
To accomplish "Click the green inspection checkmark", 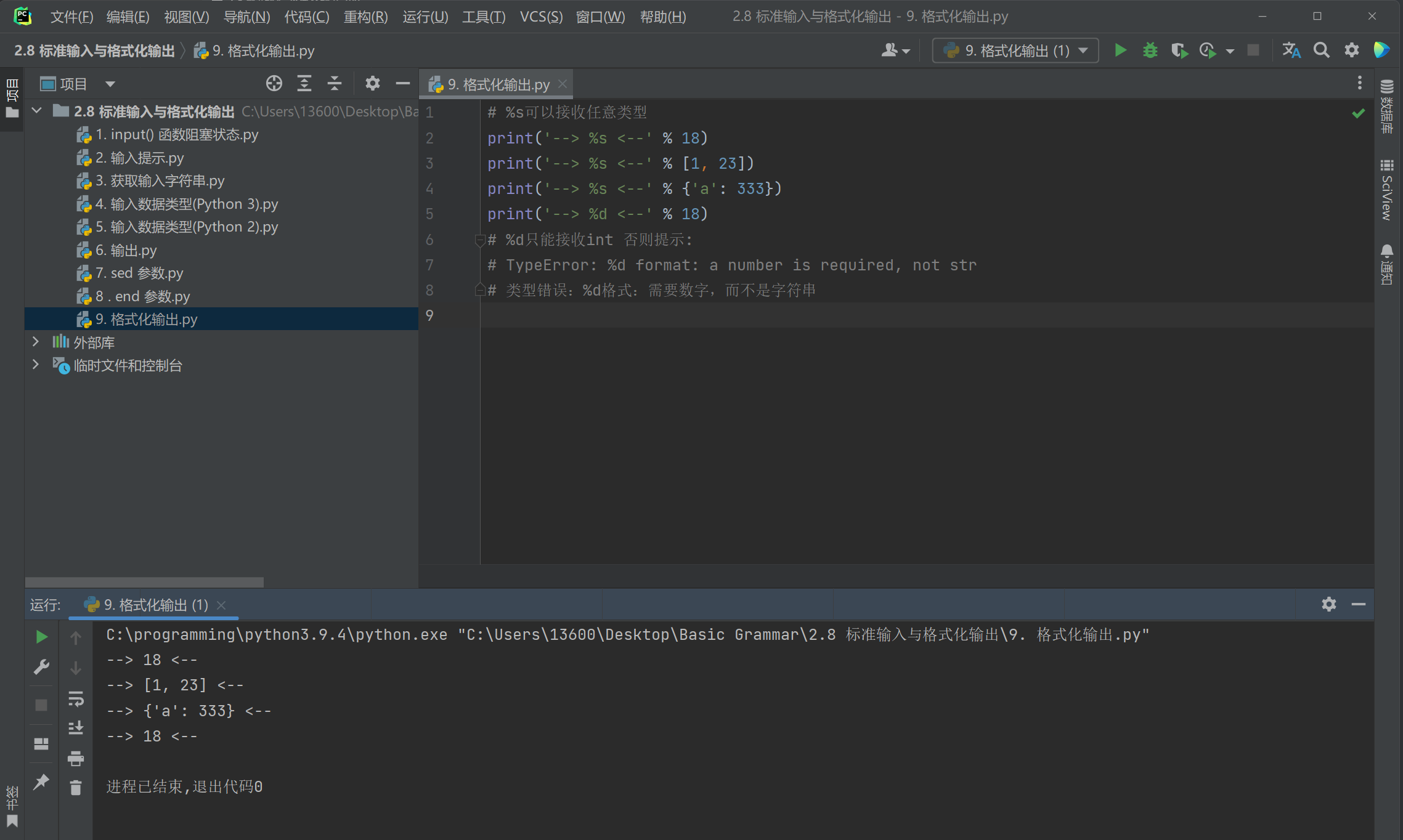I will [1358, 113].
